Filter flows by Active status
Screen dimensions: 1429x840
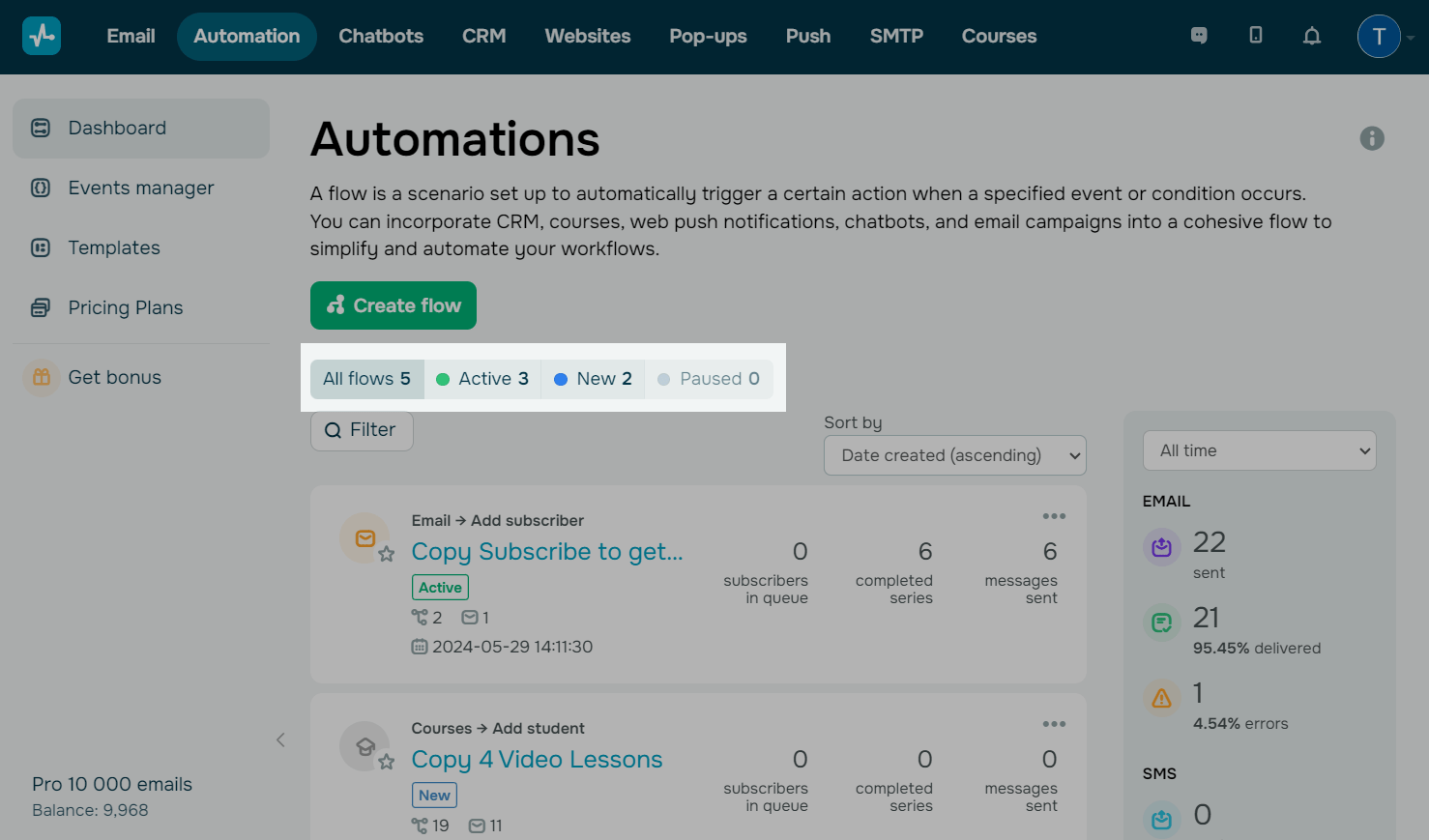(482, 379)
